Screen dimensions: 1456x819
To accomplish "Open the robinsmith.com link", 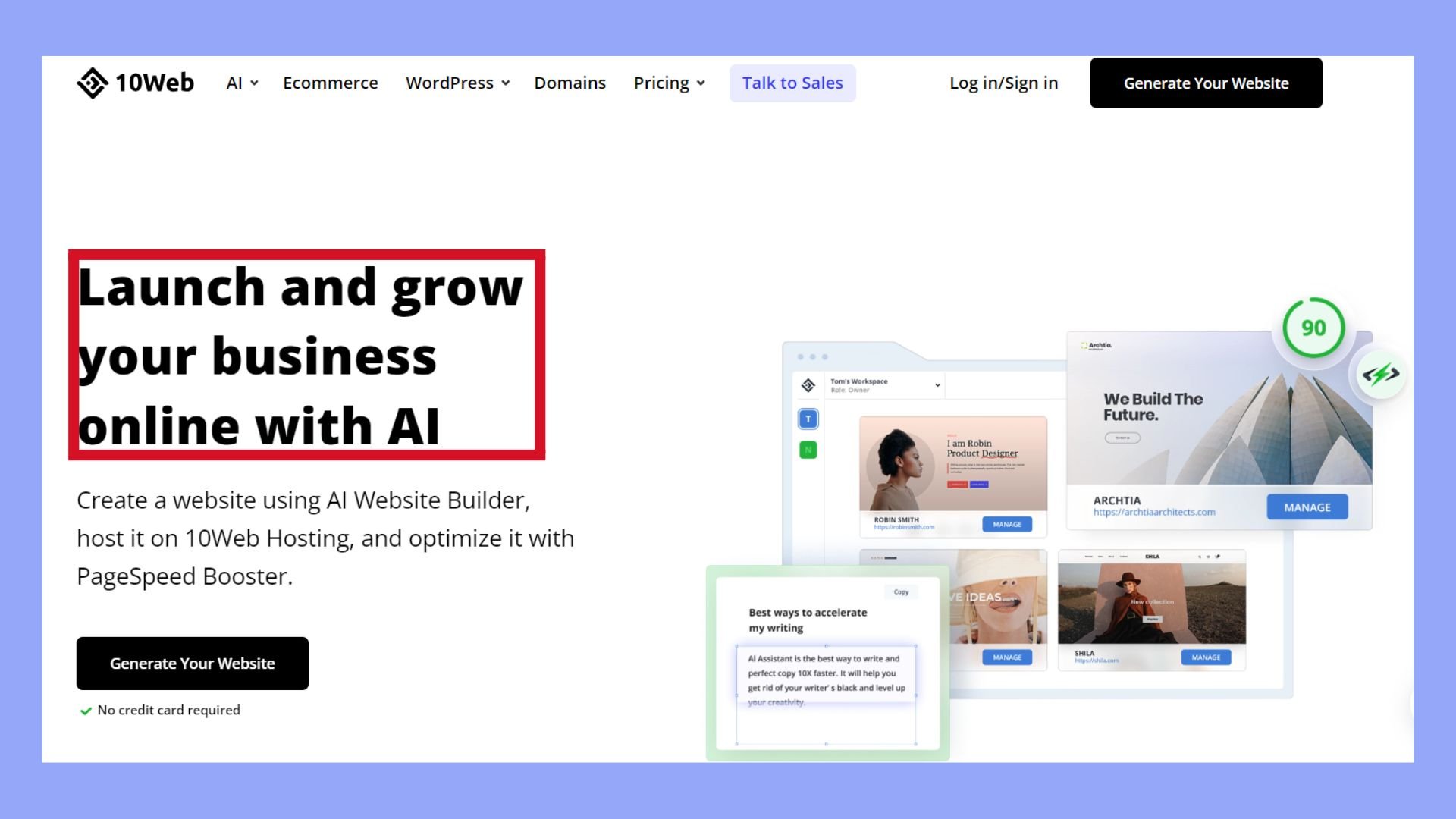I will [x=904, y=527].
